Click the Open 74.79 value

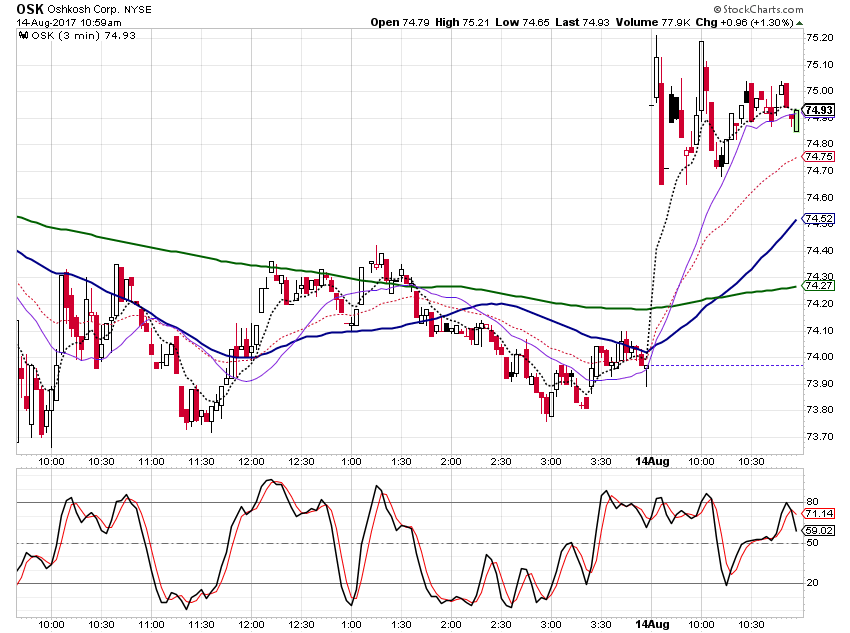(400, 23)
